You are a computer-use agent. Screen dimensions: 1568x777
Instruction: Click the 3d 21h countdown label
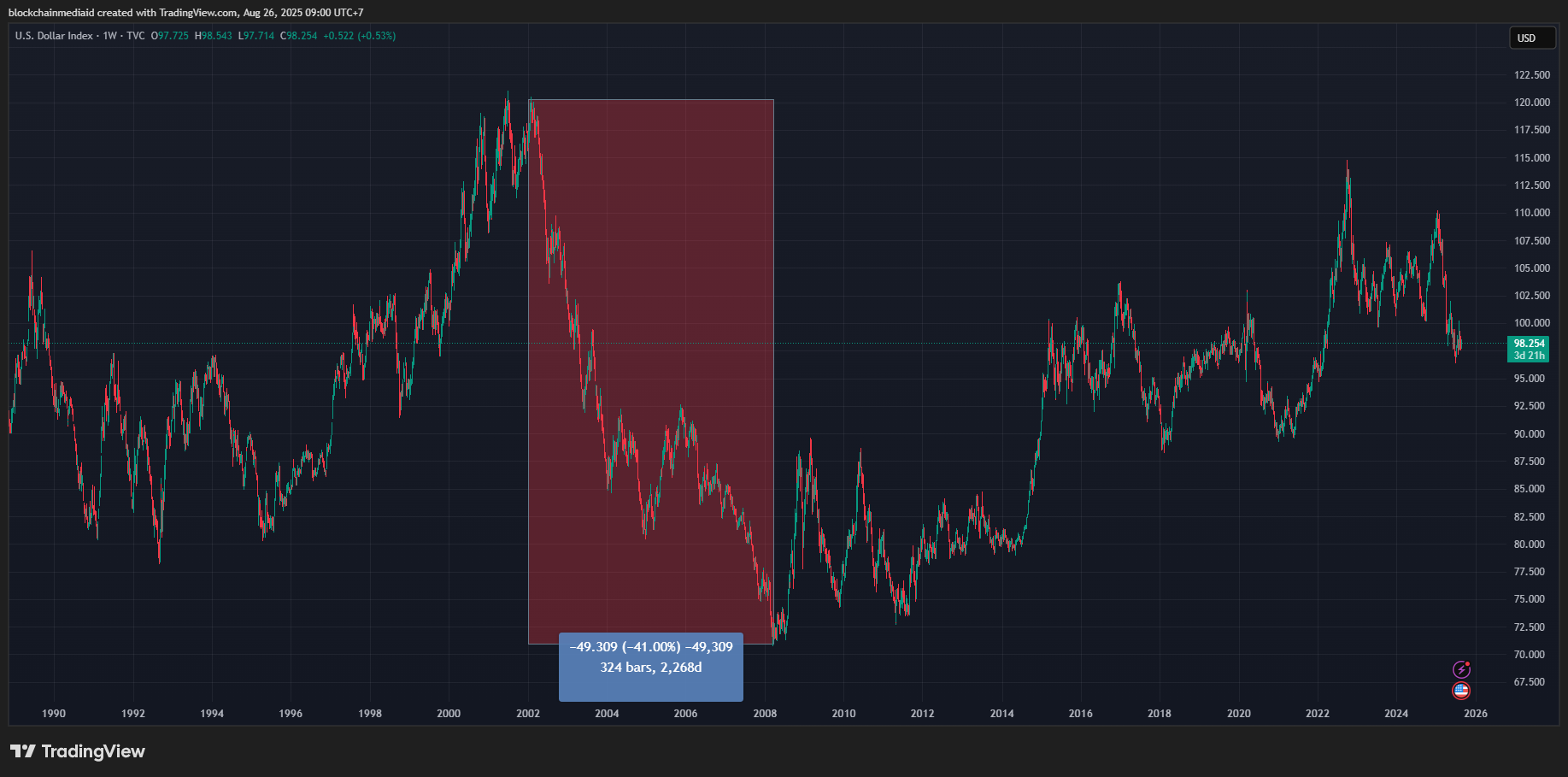pos(1529,356)
